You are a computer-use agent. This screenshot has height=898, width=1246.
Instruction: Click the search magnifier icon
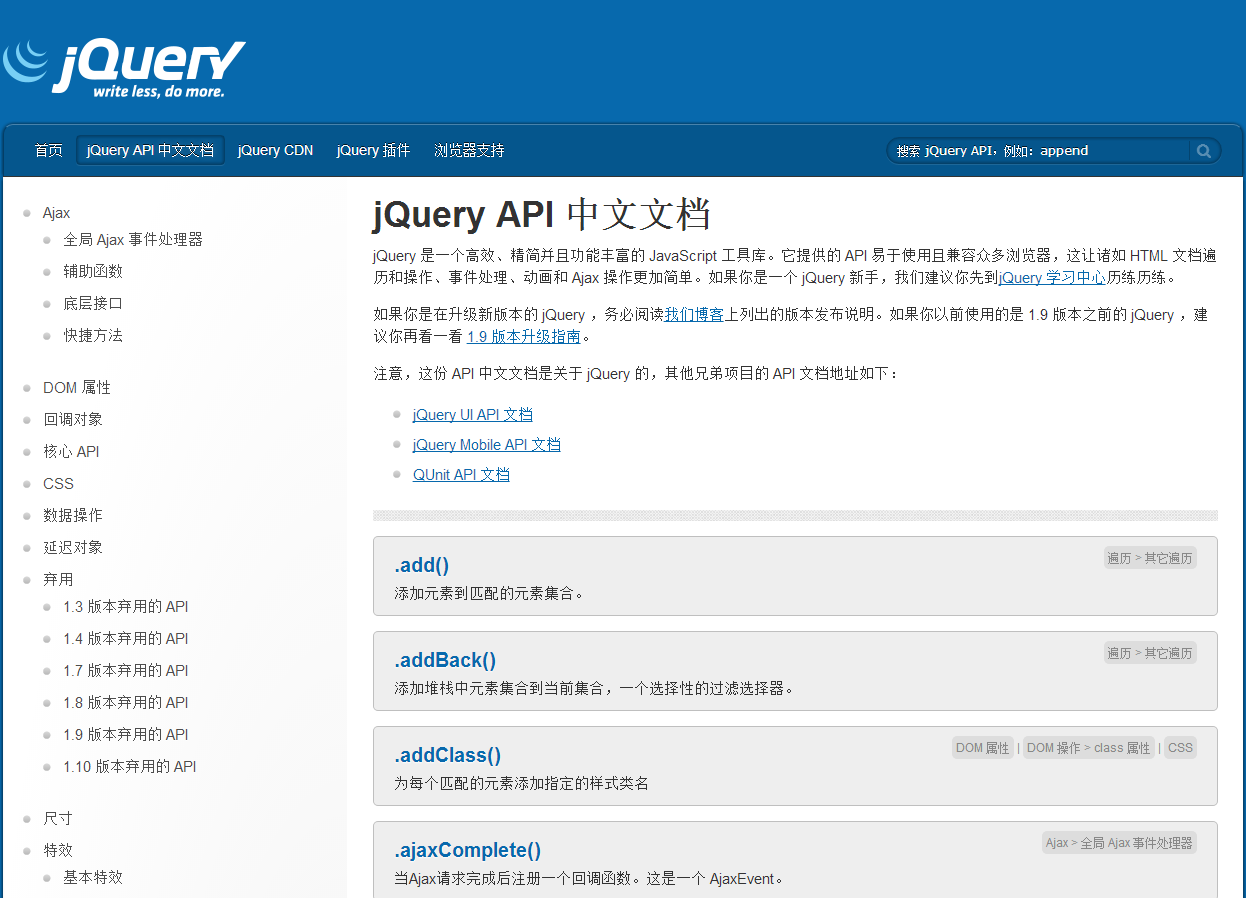(1203, 150)
